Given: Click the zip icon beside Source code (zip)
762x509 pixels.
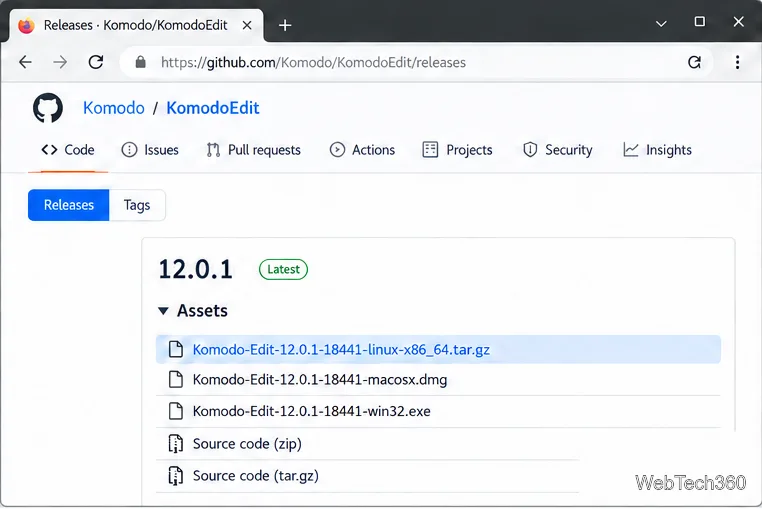Looking at the screenshot, I should pos(175,443).
